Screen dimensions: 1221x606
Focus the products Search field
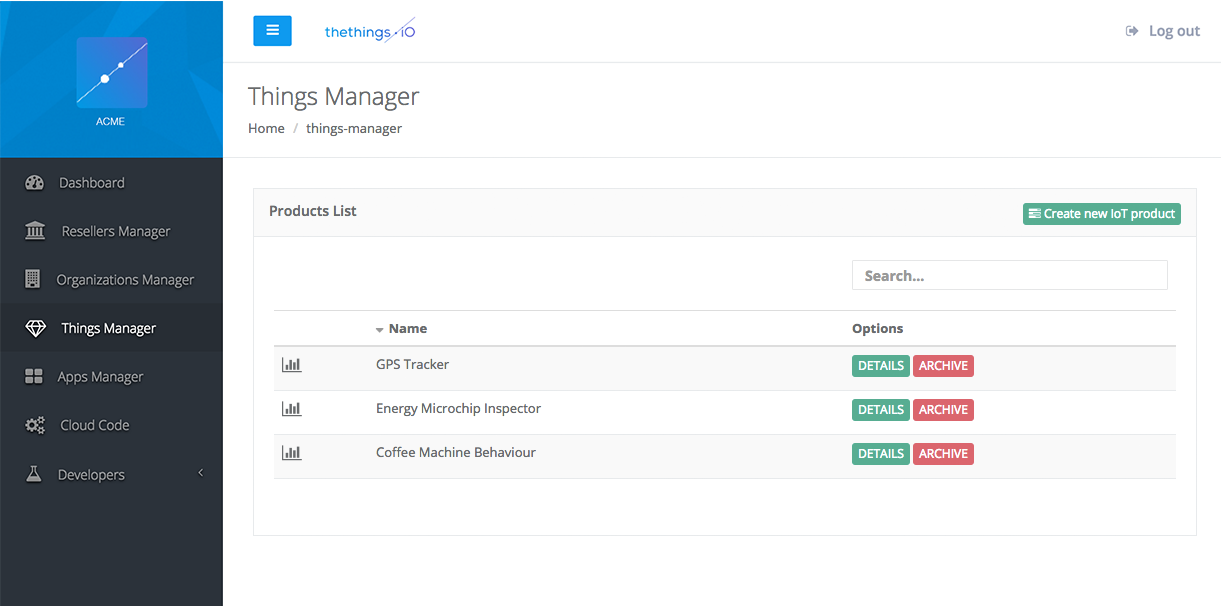[x=1010, y=275]
